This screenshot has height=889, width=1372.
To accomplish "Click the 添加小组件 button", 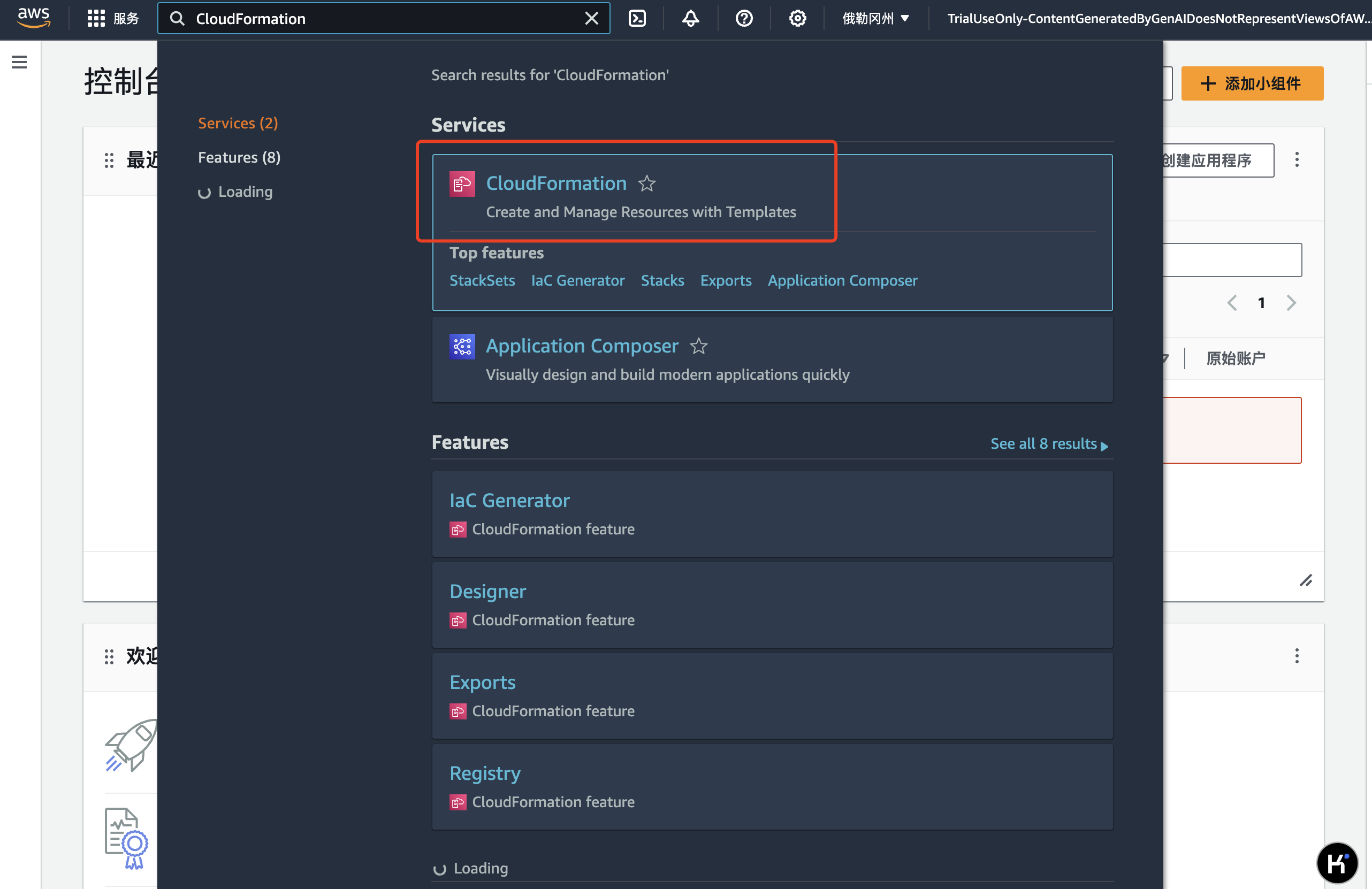I will [1252, 83].
